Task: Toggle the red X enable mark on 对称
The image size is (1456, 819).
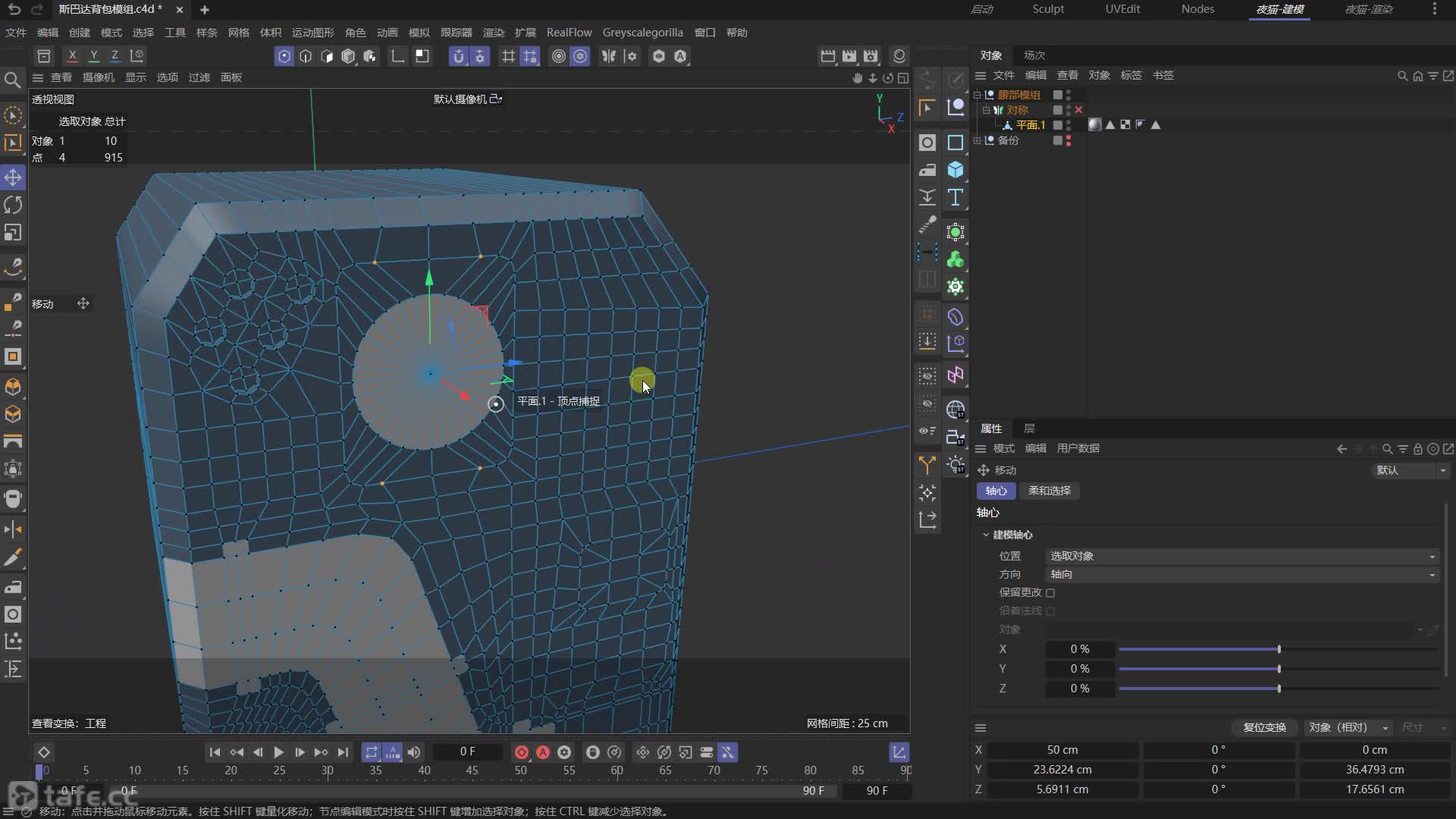Action: pos(1078,110)
